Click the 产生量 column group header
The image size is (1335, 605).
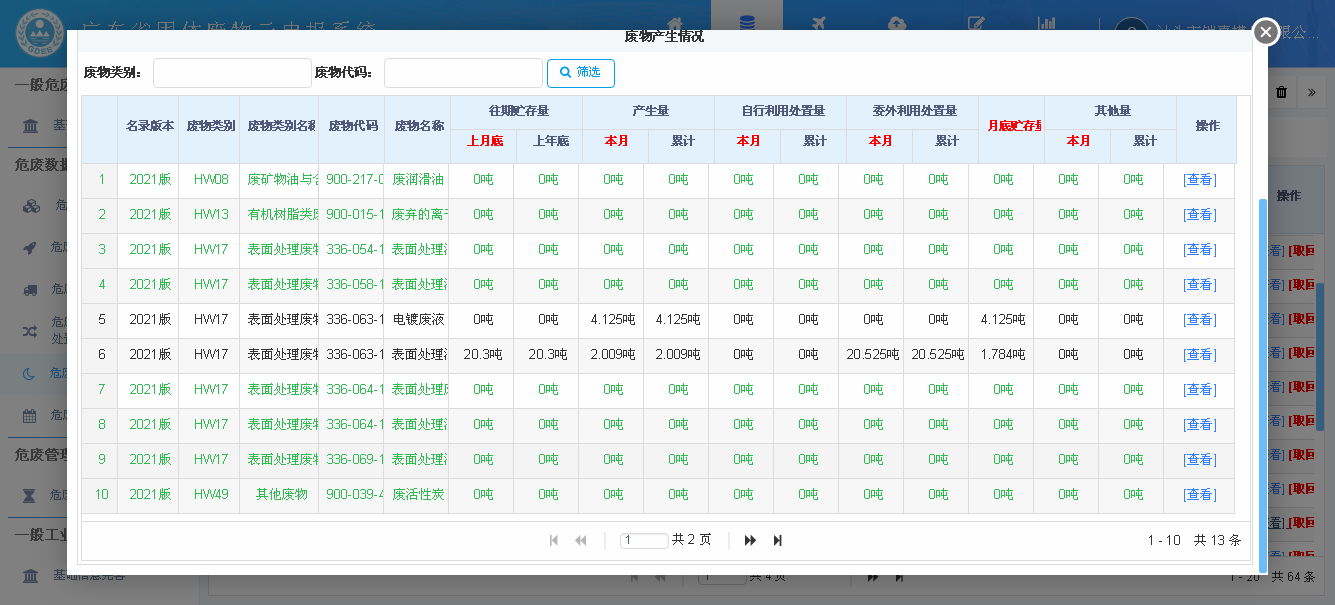click(649, 111)
